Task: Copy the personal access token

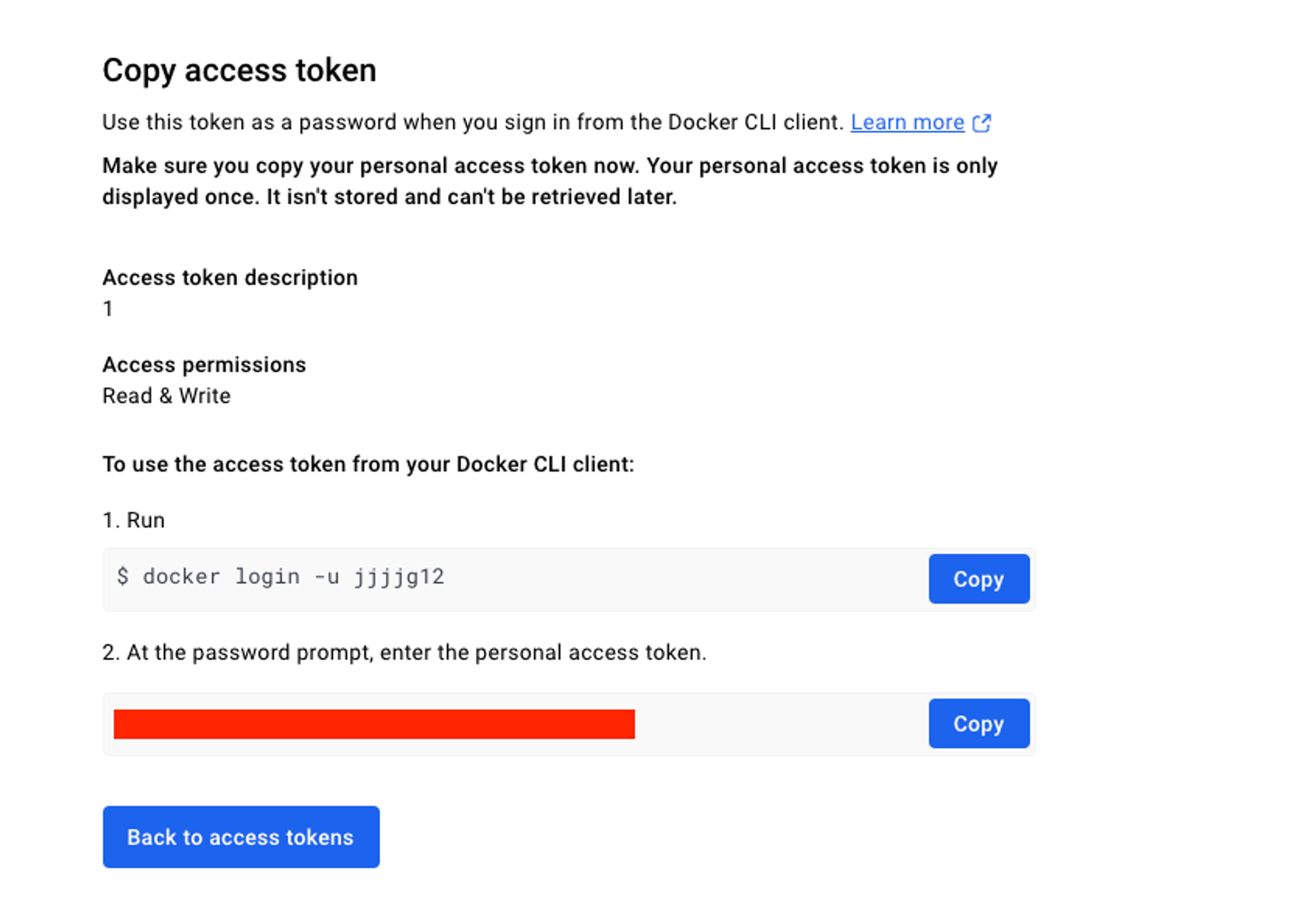Action: coord(978,724)
